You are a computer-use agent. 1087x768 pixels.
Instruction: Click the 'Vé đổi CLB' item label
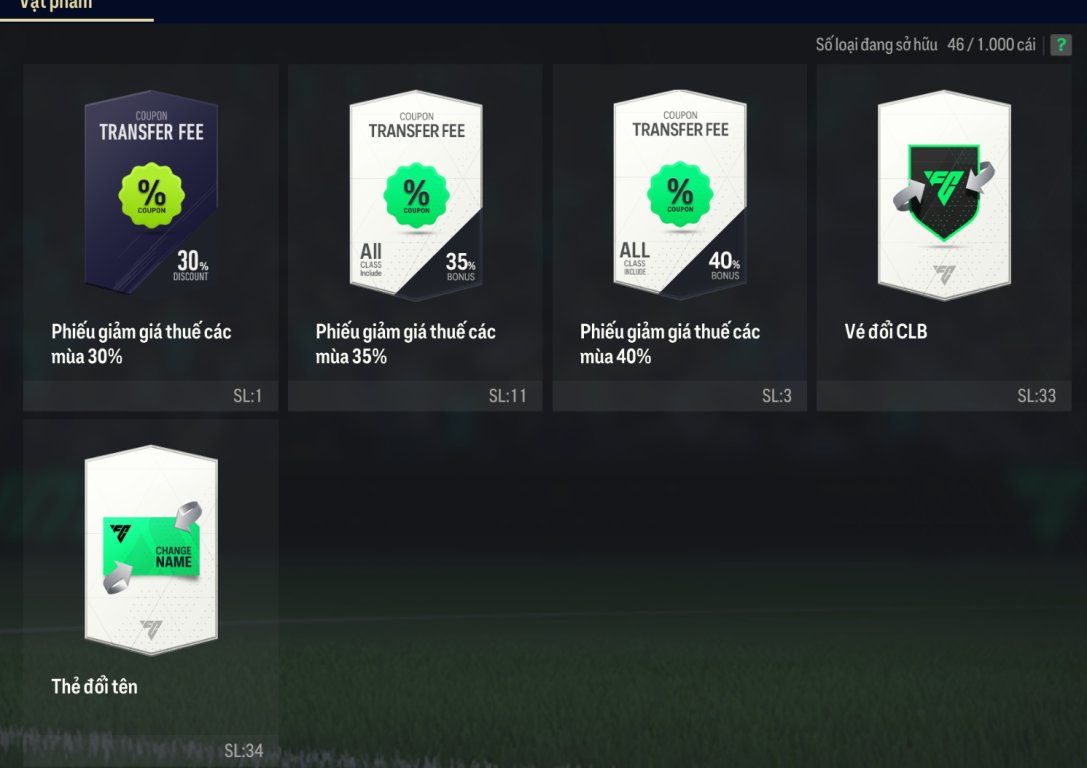(x=885, y=331)
